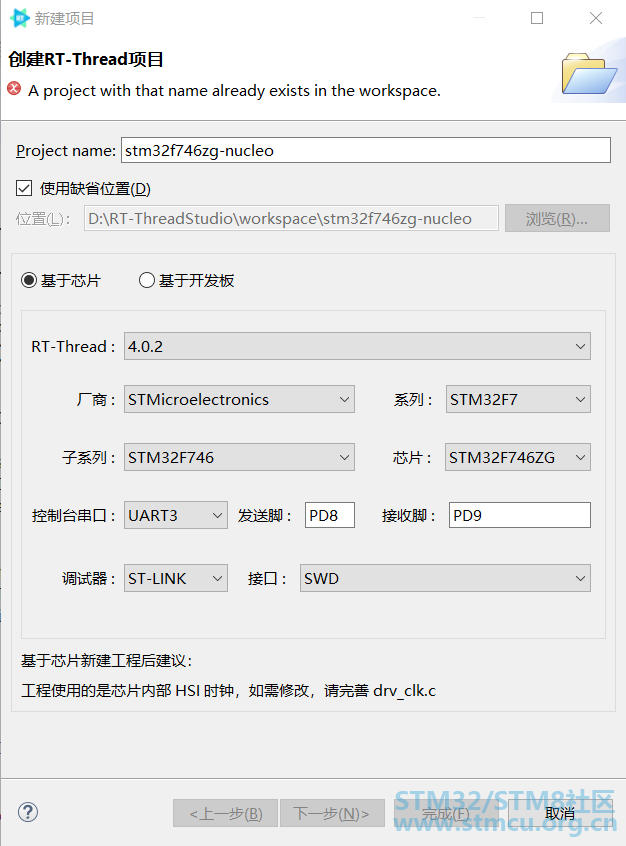Select the board-based (基于开发板) radio option
The height and width of the screenshot is (846, 626).
(x=147, y=281)
